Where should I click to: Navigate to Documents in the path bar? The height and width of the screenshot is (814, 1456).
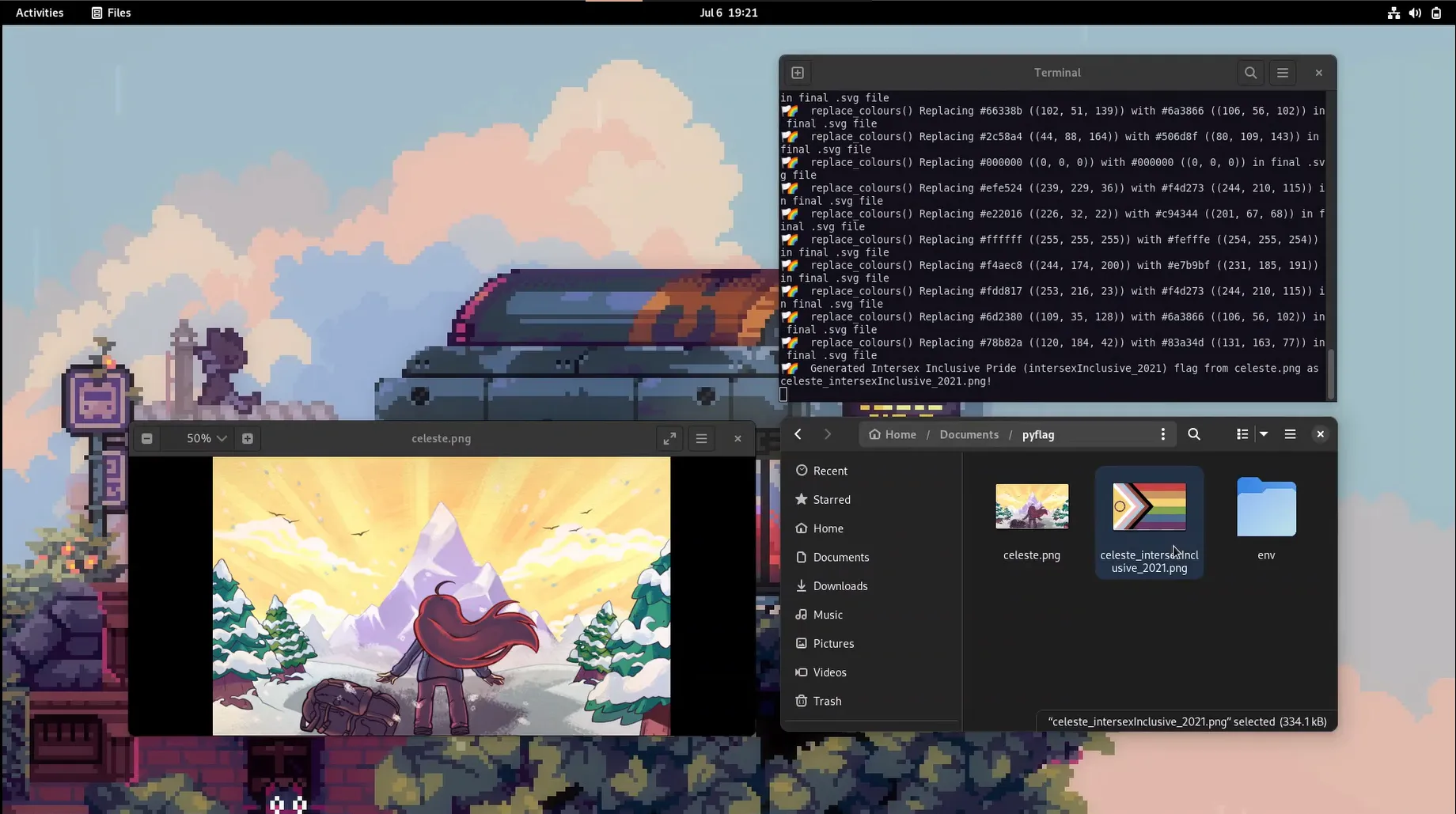tap(969, 434)
